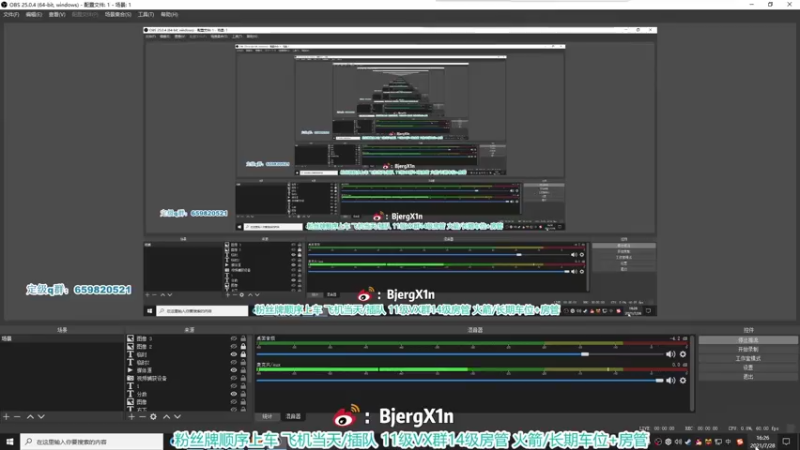
Task: Open source properties via the sources gear icon
Action: tap(153, 417)
